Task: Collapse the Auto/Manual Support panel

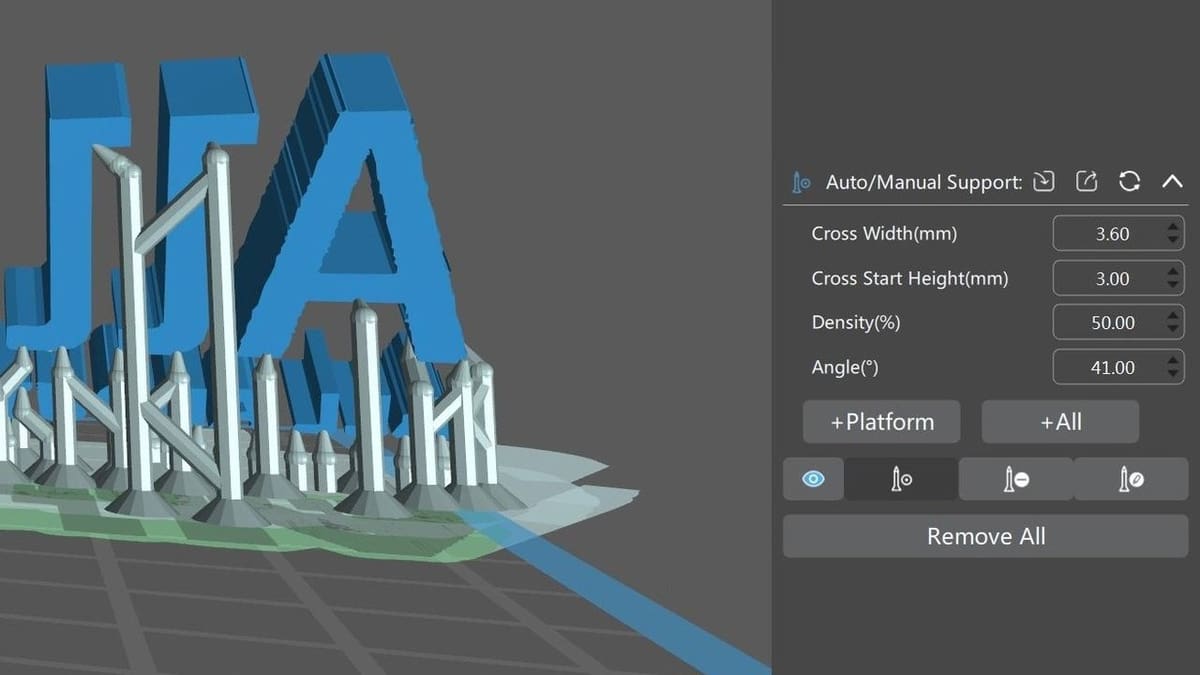Action: click(1172, 181)
